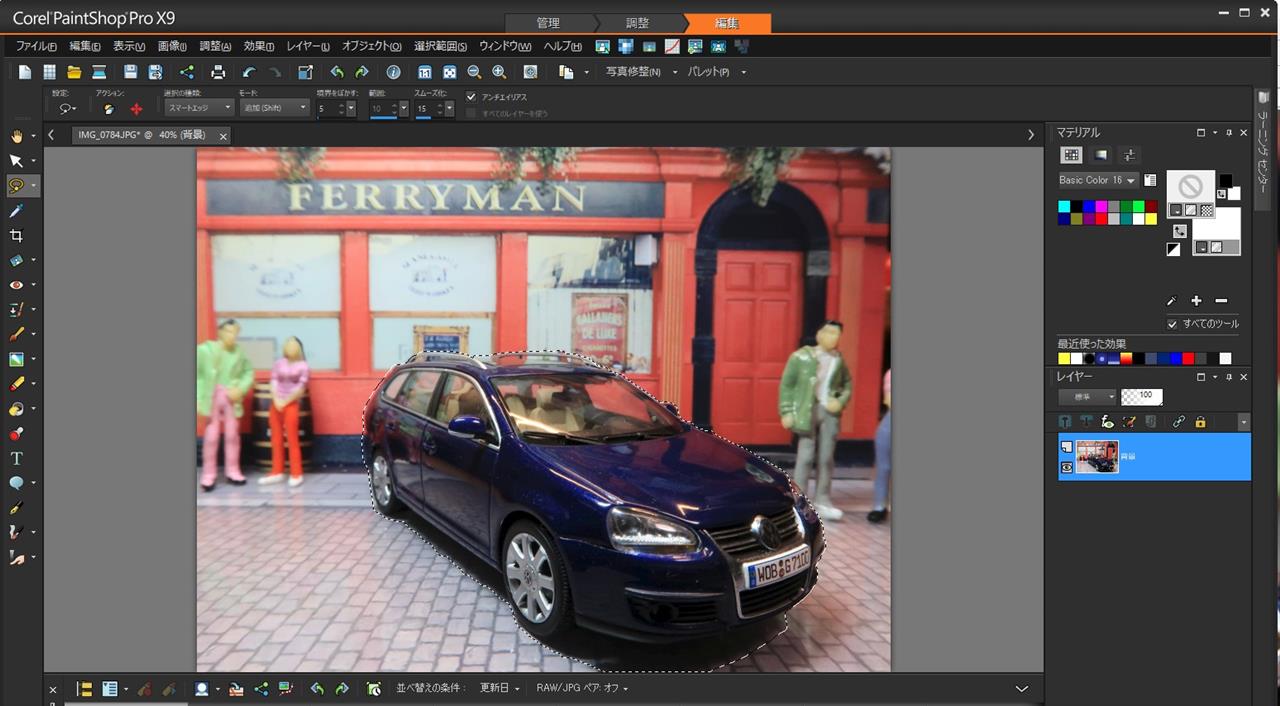
Task: Click the Share icon in toolbar
Action: click(x=187, y=72)
